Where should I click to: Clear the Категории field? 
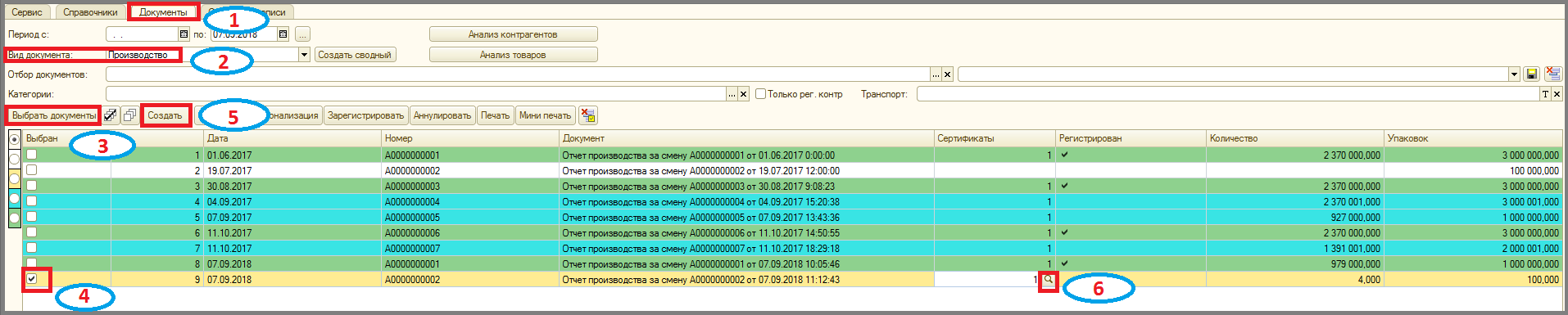(x=743, y=94)
